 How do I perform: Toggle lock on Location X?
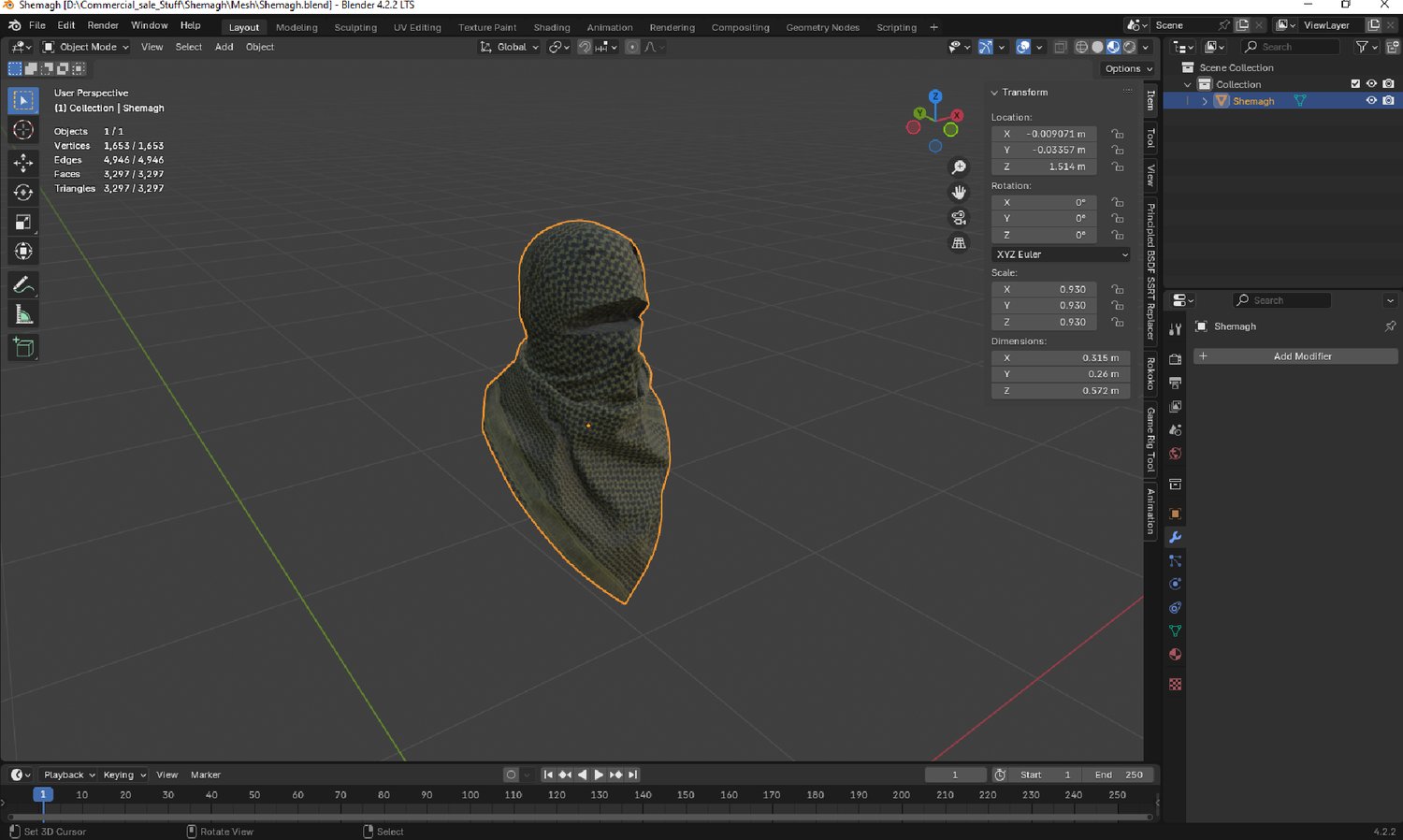pyautogui.click(x=1117, y=134)
